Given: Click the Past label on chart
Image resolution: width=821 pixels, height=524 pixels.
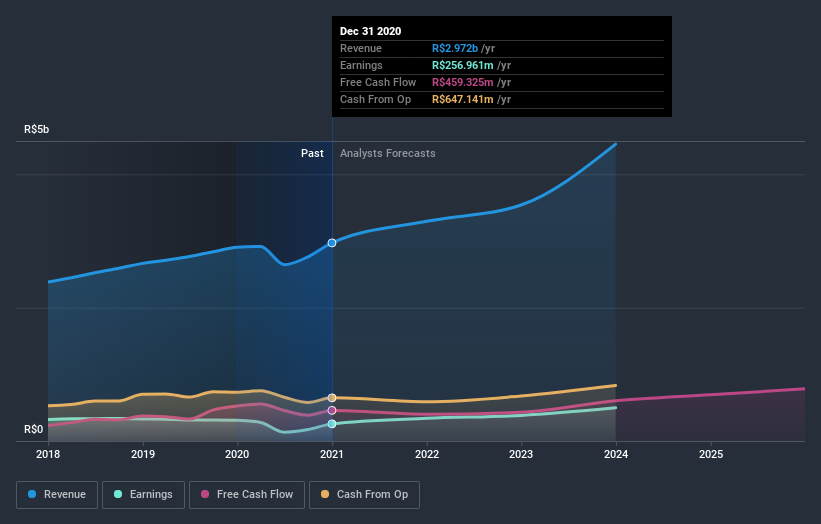Looking at the screenshot, I should tap(312, 153).
